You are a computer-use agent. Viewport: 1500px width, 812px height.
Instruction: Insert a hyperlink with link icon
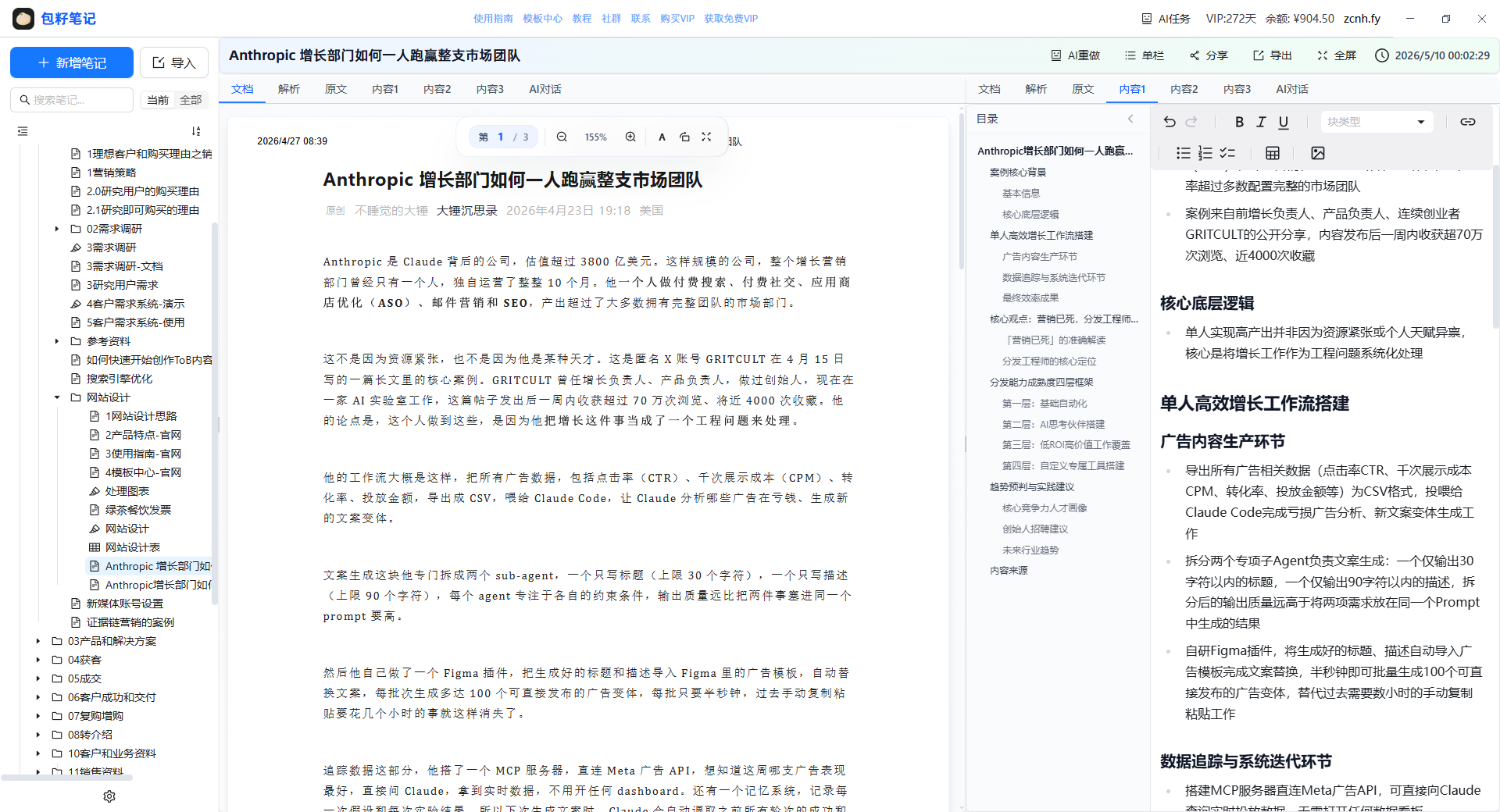pos(1468,122)
